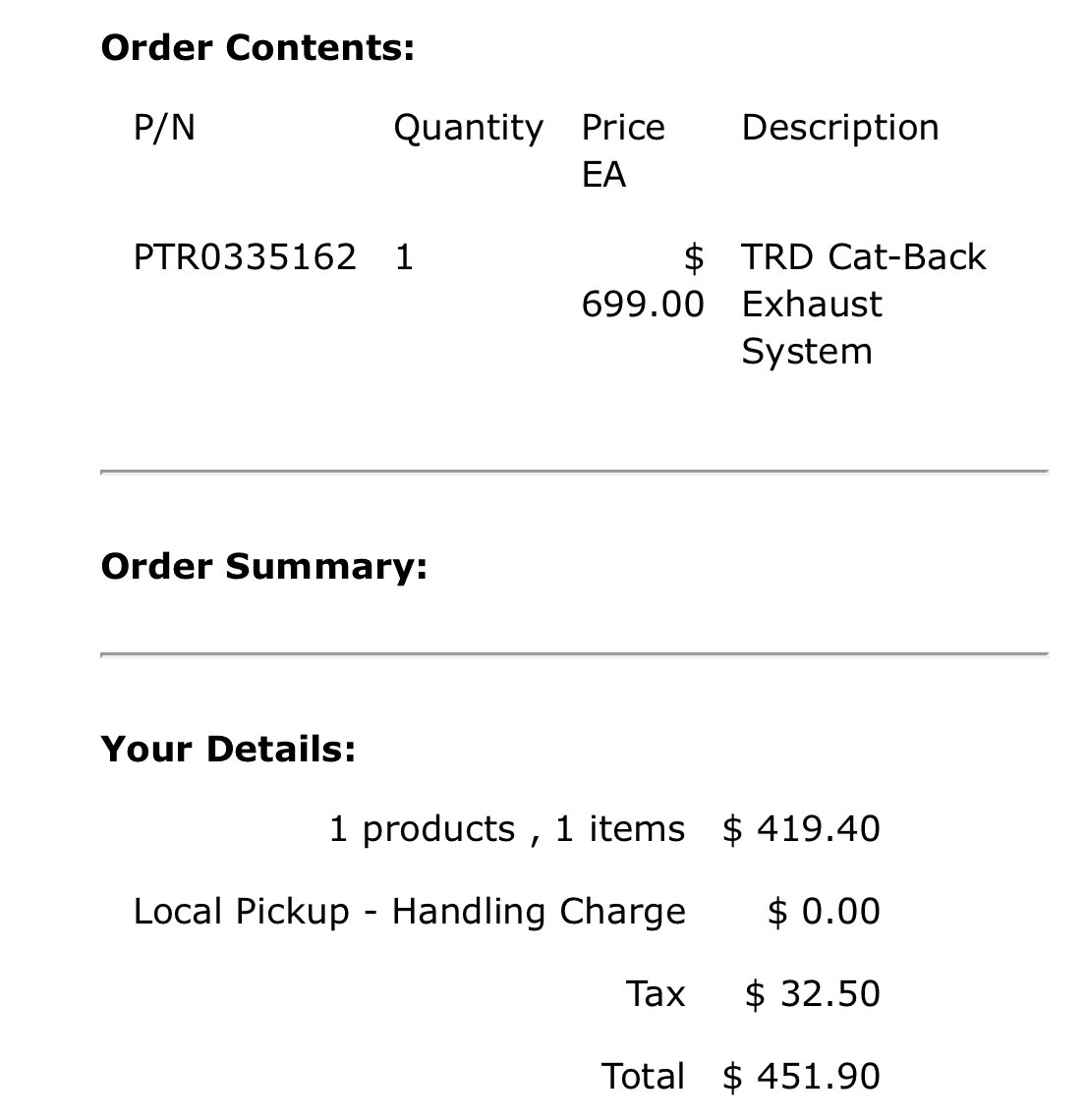
Task: Click the 699.00 item price
Action: click(x=643, y=305)
